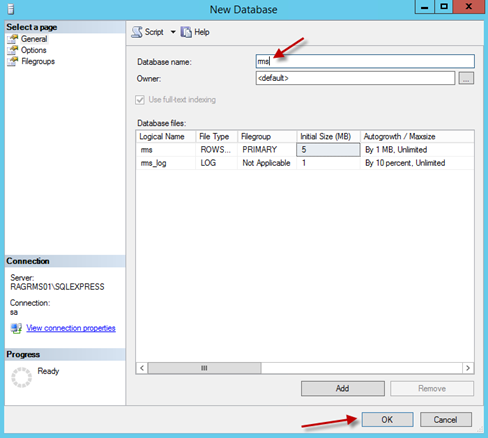Image resolution: width=488 pixels, height=438 pixels.
Task: Click the Initial Size (MB) column header
Action: pyautogui.click(x=328, y=136)
